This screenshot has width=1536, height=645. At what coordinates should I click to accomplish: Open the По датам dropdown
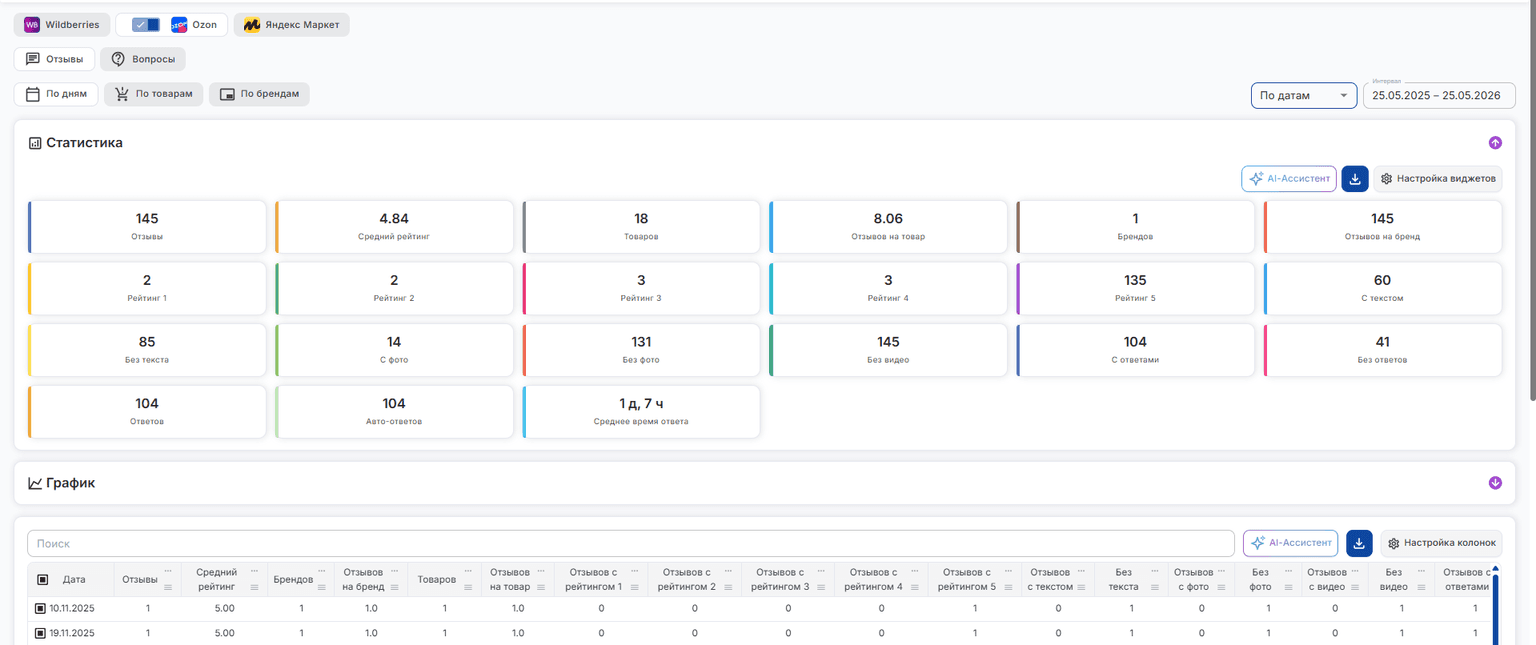click(x=1304, y=96)
